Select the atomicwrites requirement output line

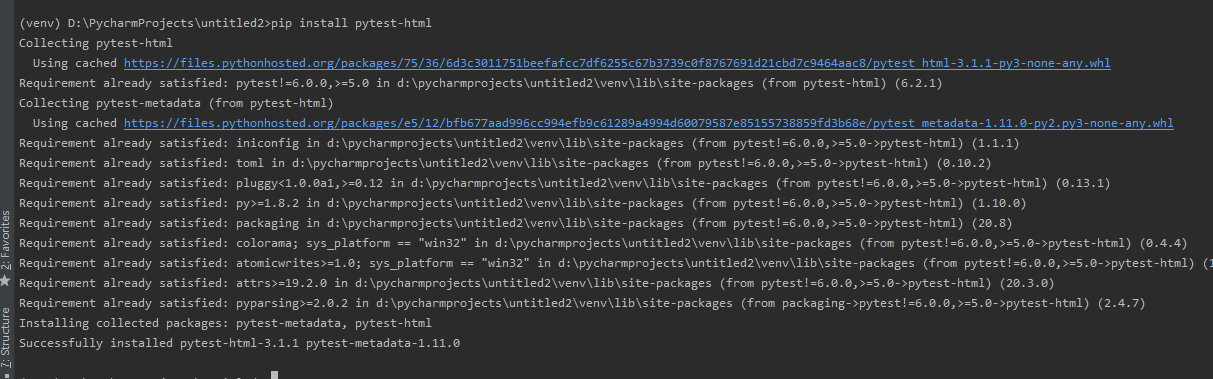(616, 263)
